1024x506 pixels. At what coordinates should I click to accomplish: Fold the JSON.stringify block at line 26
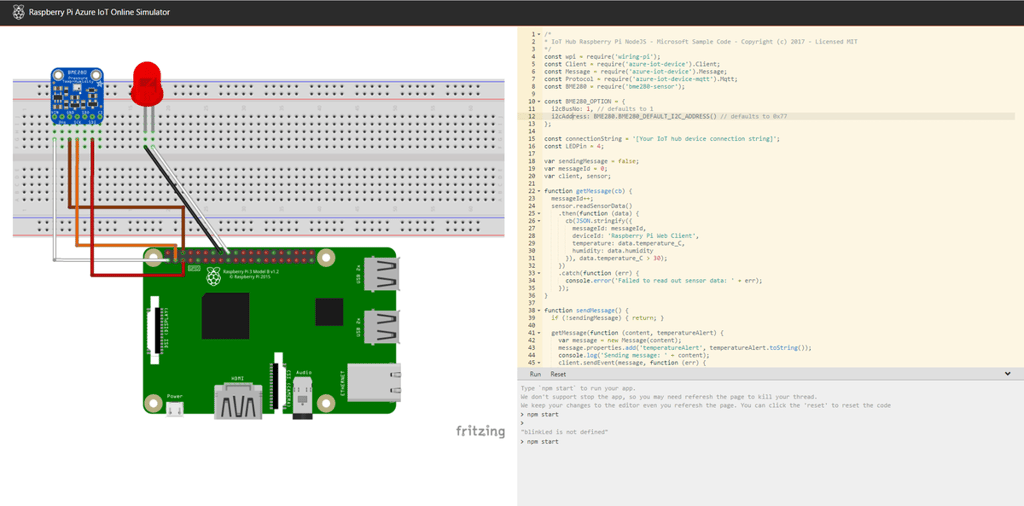point(539,221)
